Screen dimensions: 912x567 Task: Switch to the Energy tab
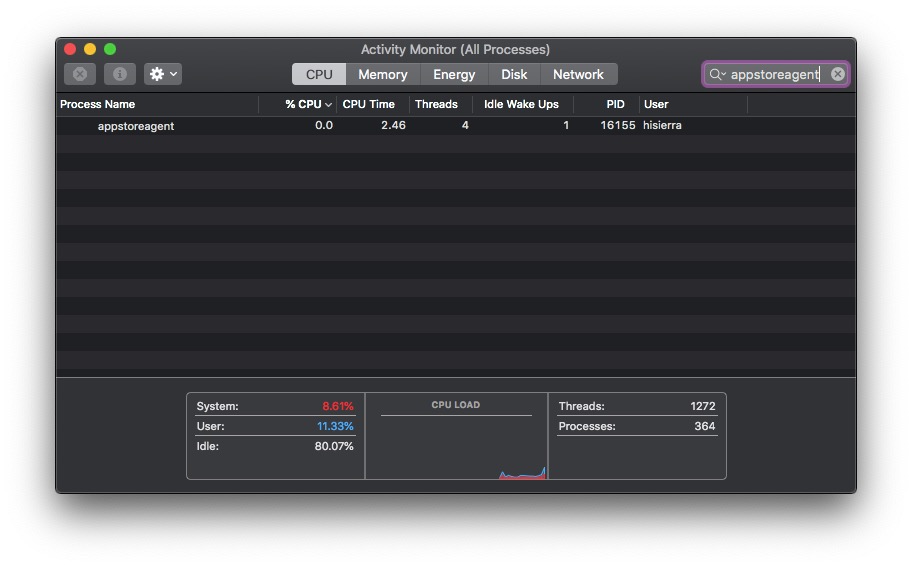(x=454, y=74)
